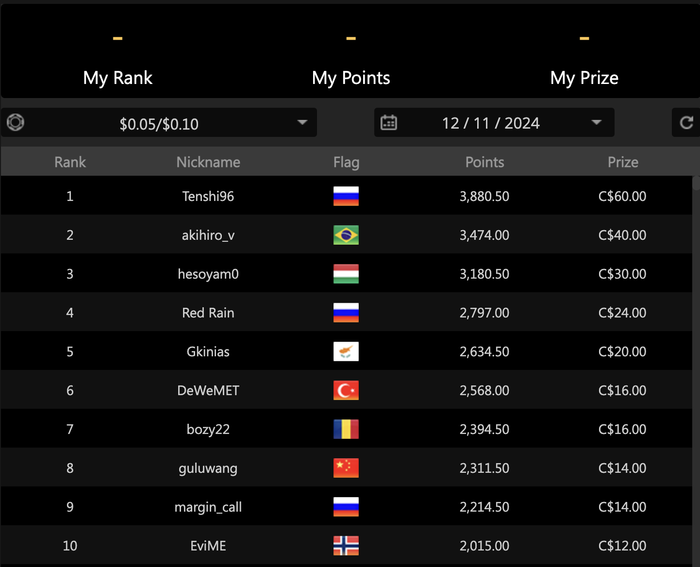Open the $0.05/$0.10 stakes dropdown
This screenshot has width=700, height=567.
point(159,122)
